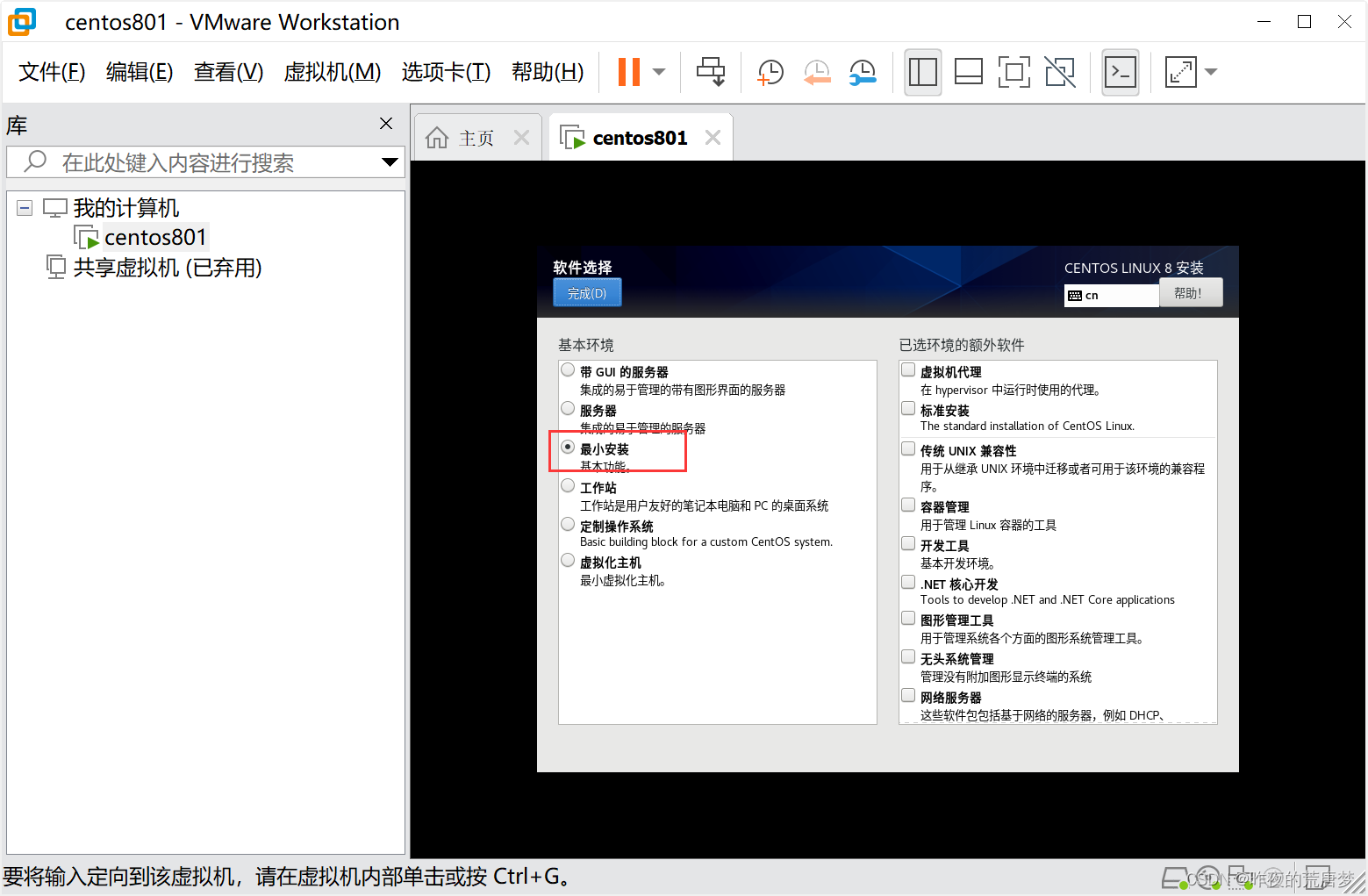Click the CENTOS LINUX 8 安装 title
Image resolution: width=1368 pixels, height=896 pixels.
[1134, 268]
